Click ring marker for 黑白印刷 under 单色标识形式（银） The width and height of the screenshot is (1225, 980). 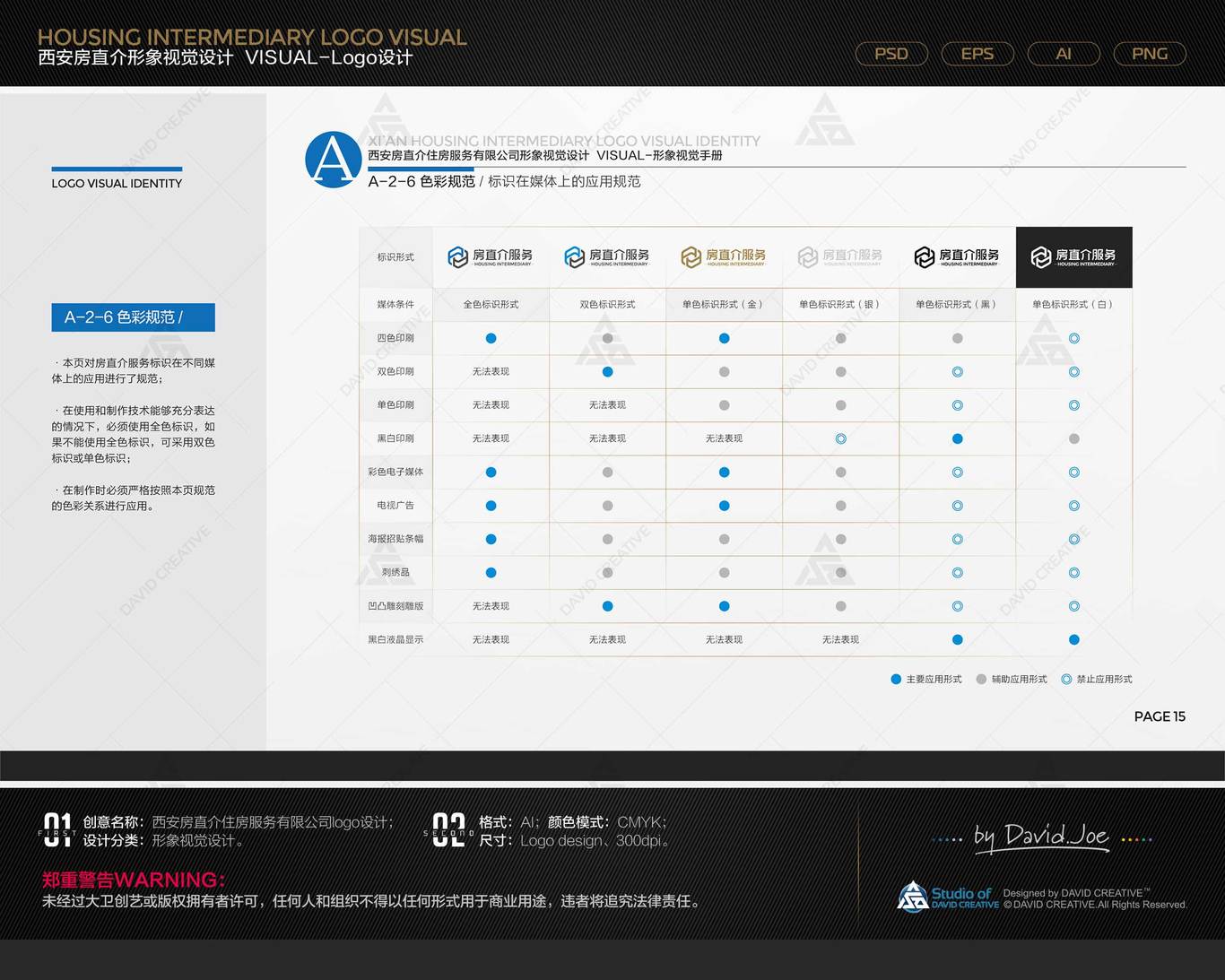(840, 438)
